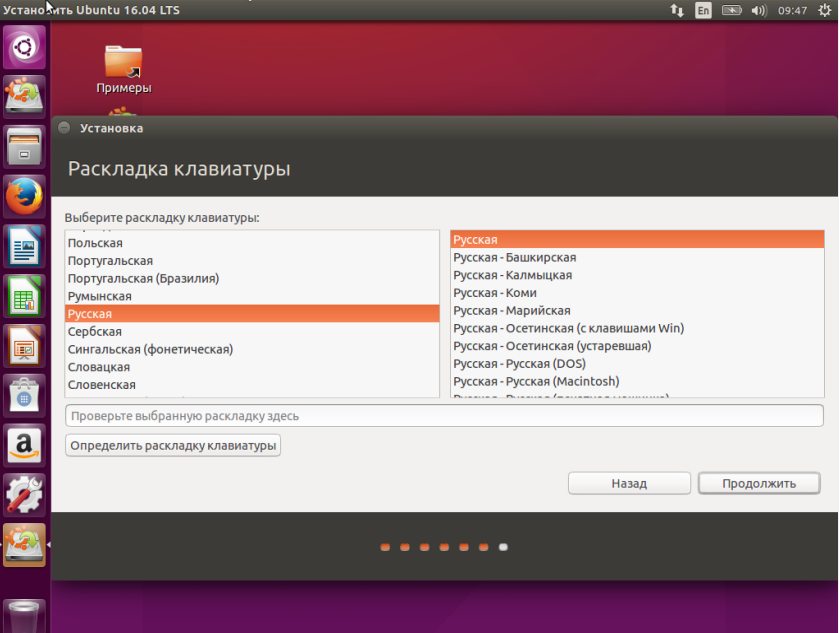Select Русская - Коми variant
839x633 pixels.
[637, 293]
